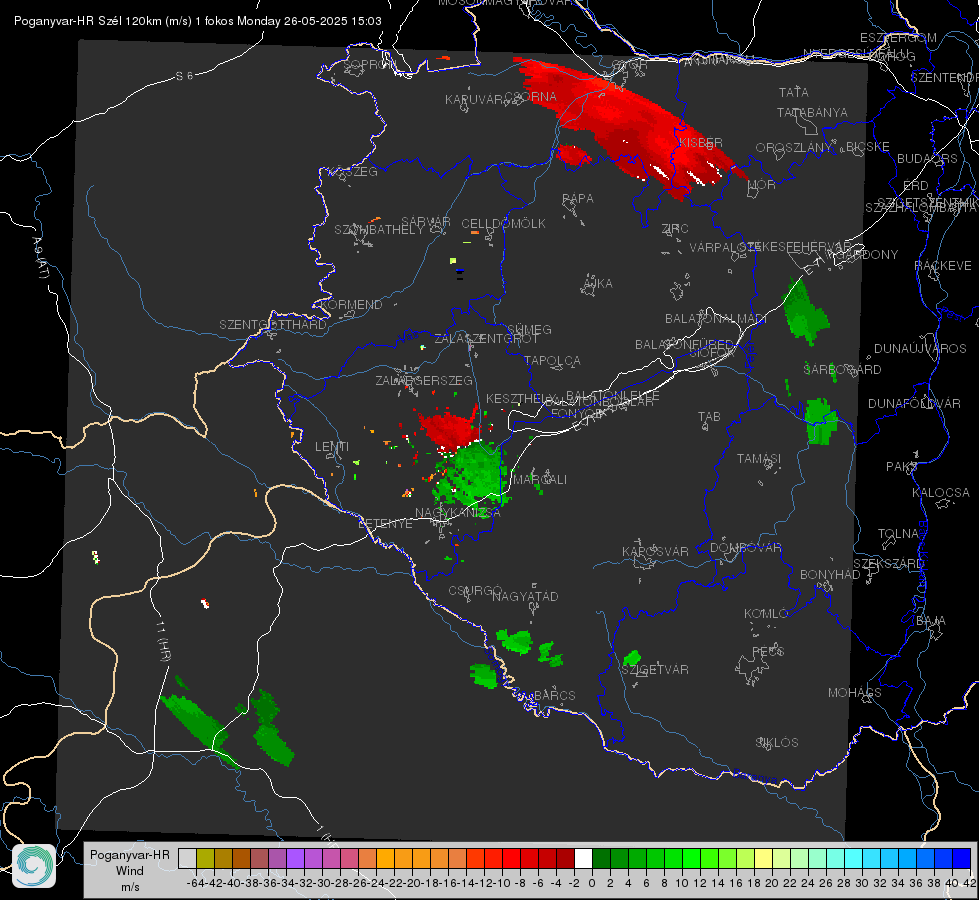Click the KAPUVÁR town label
Image resolution: width=979 pixels, height=900 pixels.
(474, 100)
